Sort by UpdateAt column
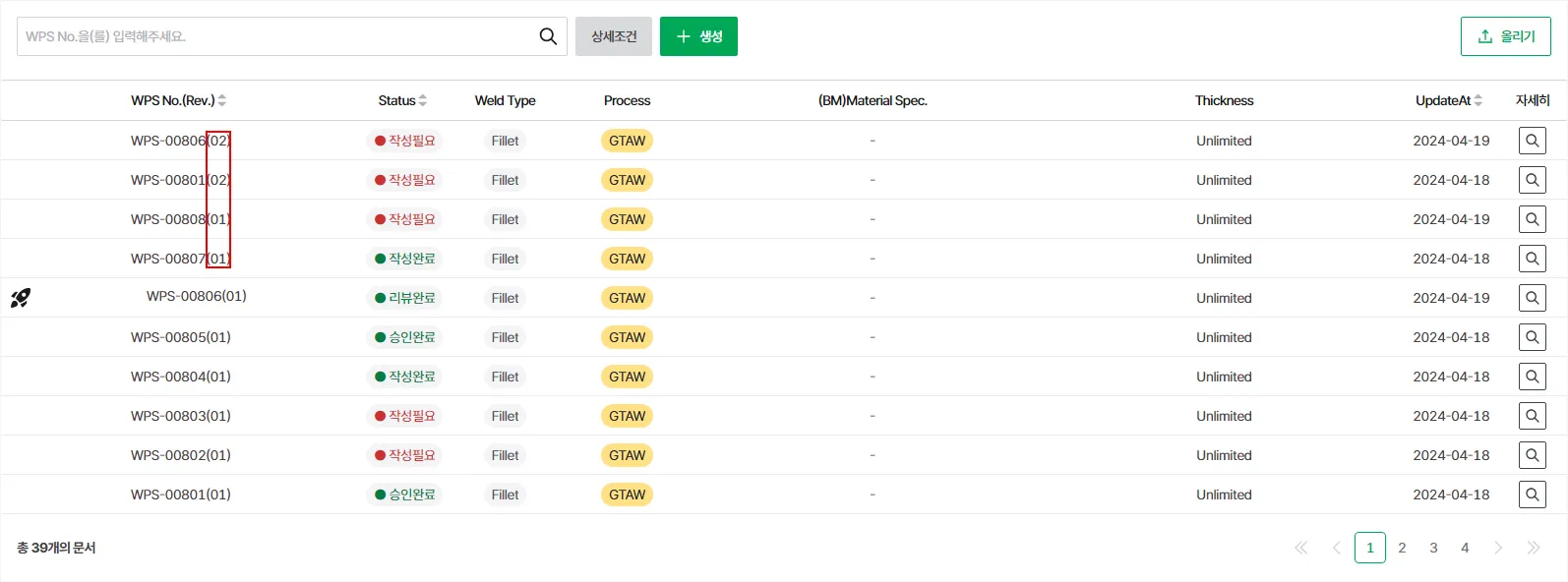Image resolution: width=1568 pixels, height=582 pixels. (1478, 100)
